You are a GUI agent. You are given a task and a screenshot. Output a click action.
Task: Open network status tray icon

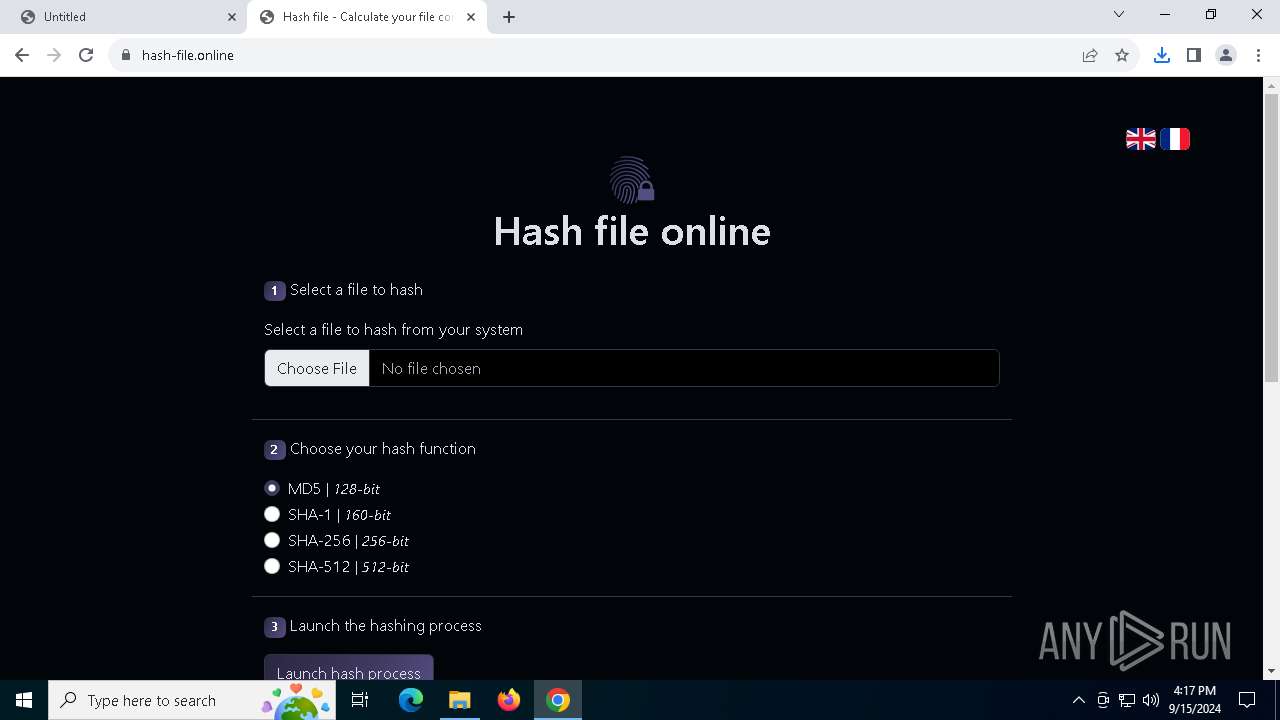pos(1127,700)
